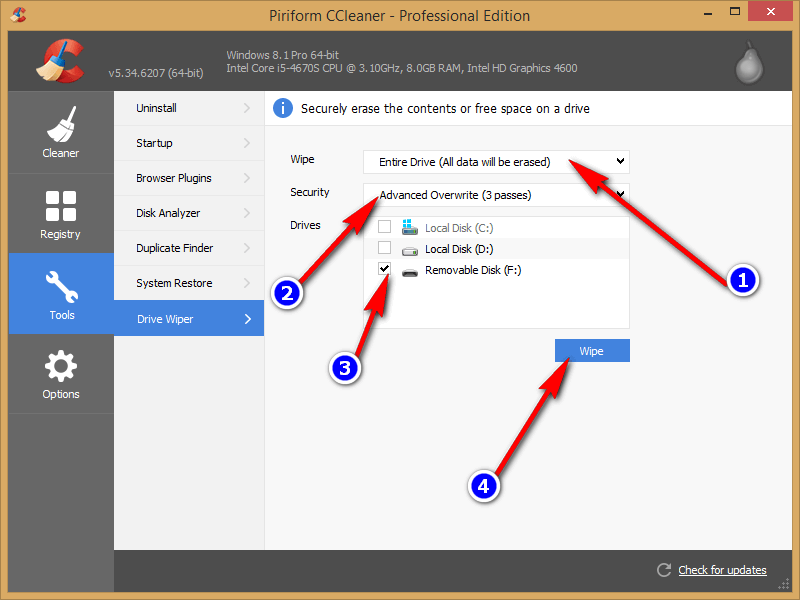Click the Local Disk (C:) Windows drive icon

point(409,227)
